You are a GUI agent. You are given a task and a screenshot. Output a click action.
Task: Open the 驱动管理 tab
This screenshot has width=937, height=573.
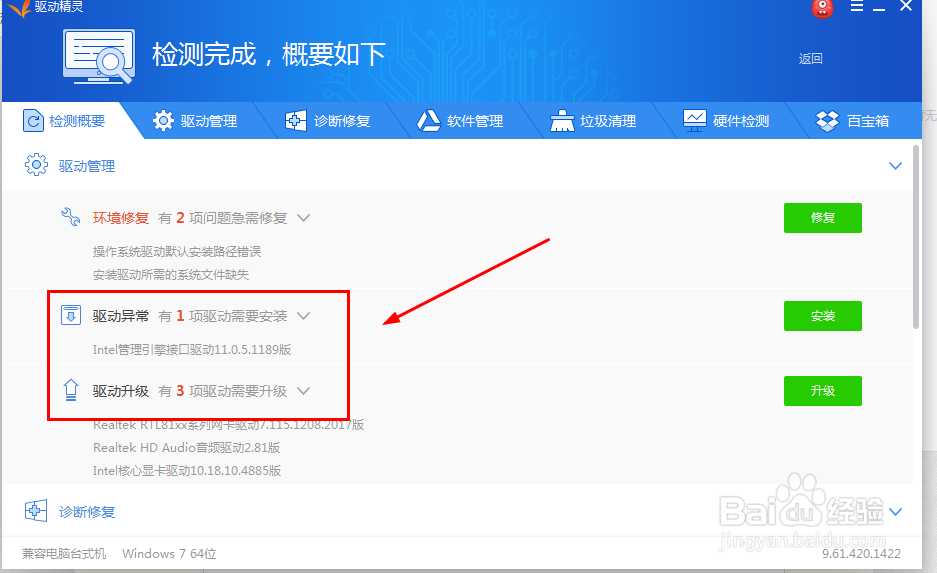(x=195, y=121)
